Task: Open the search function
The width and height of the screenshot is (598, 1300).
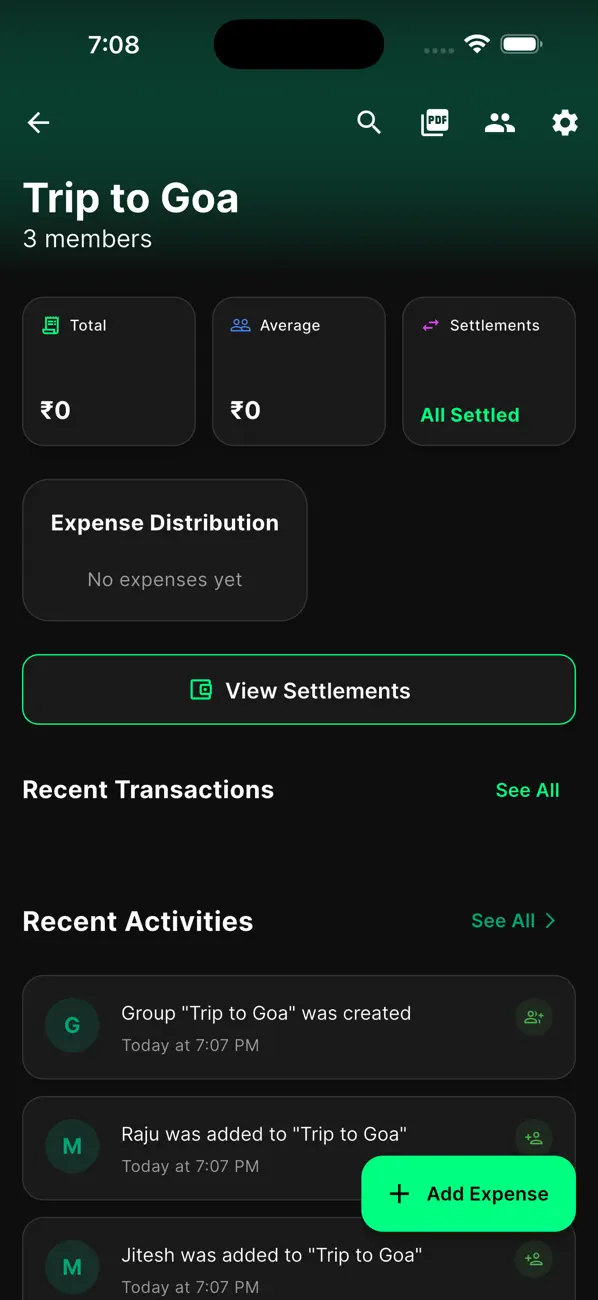Action: coord(369,122)
